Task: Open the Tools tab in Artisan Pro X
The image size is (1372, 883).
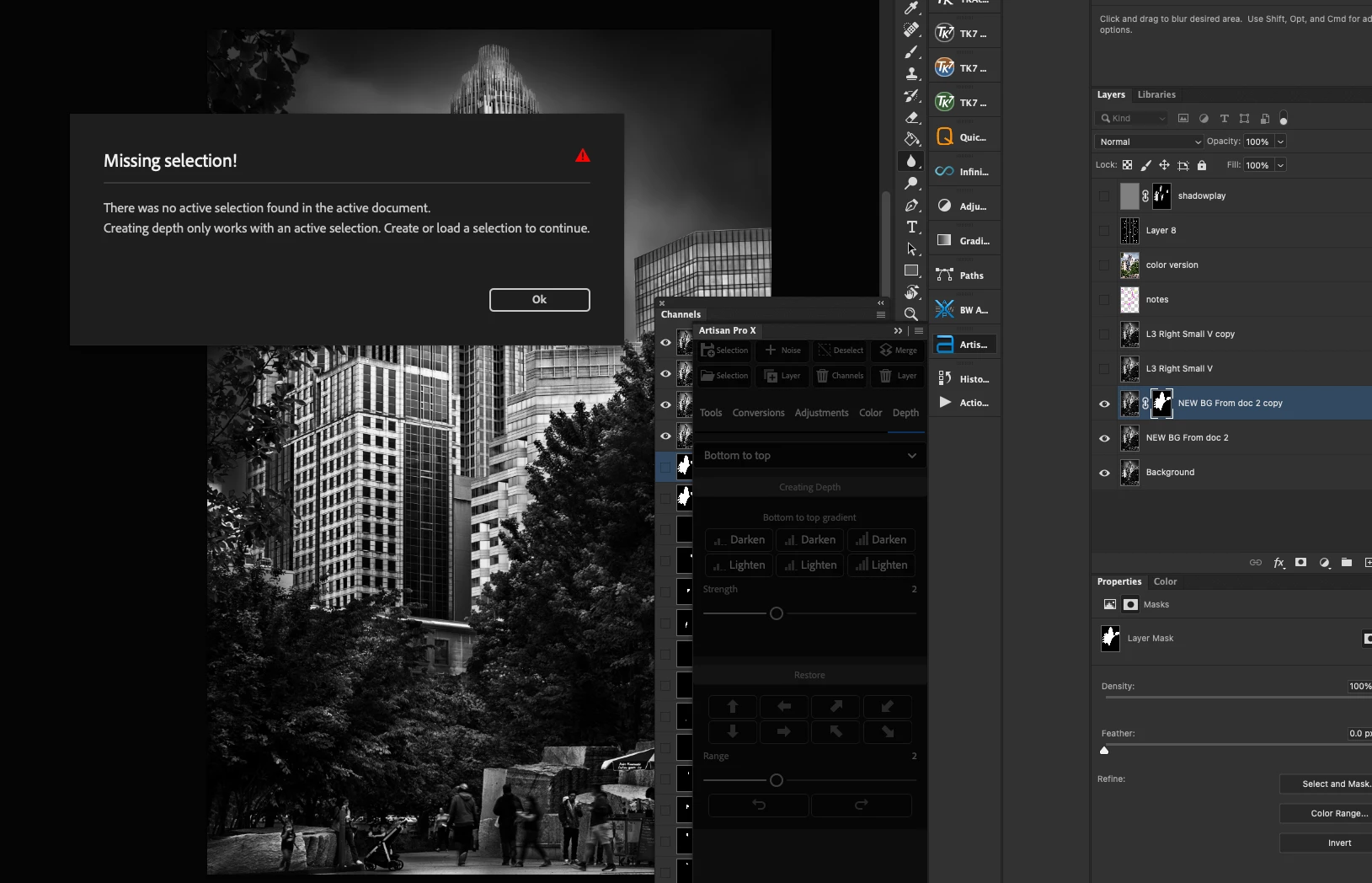Action: pos(711,413)
